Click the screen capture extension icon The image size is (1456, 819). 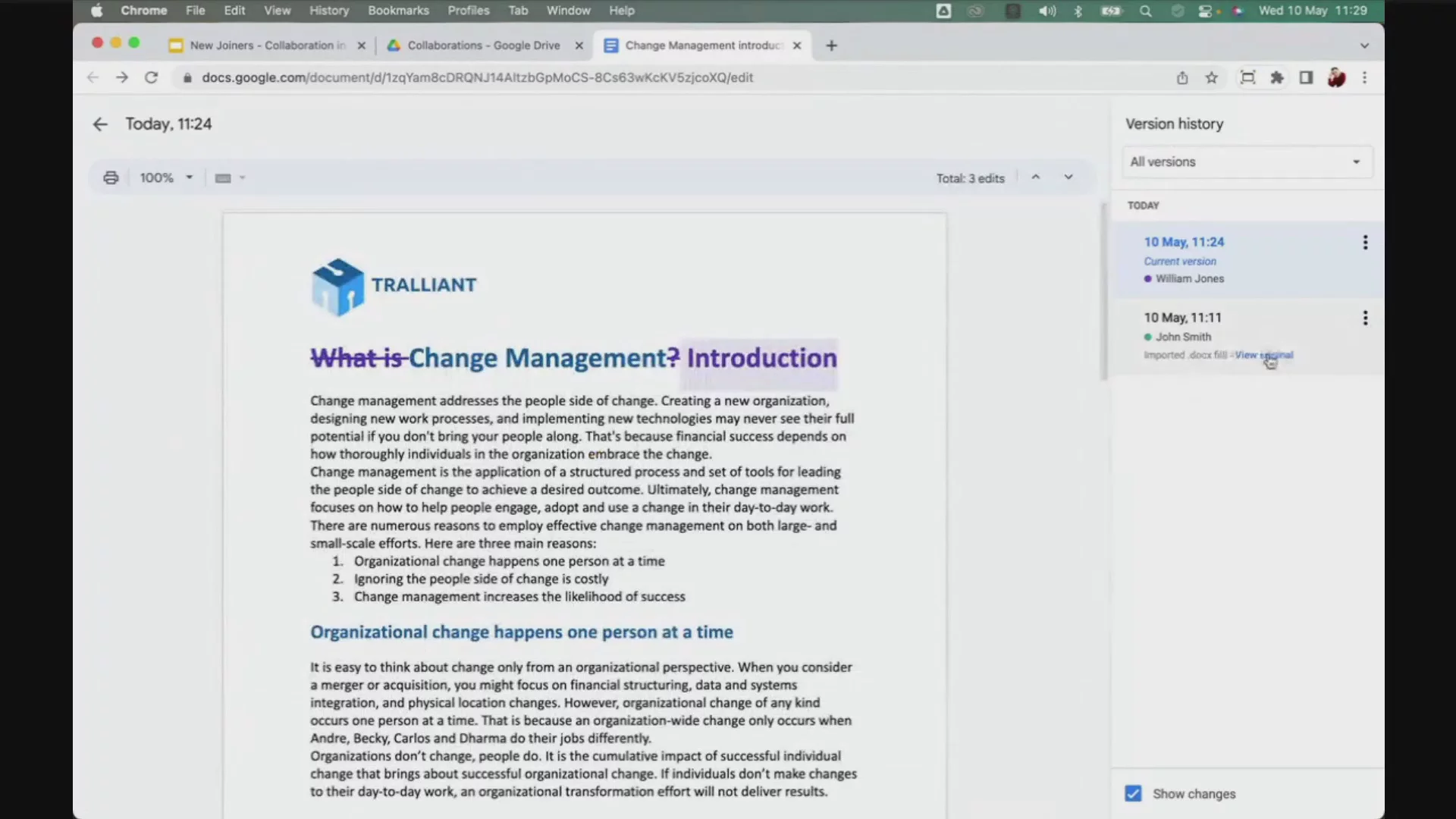pyautogui.click(x=1247, y=77)
